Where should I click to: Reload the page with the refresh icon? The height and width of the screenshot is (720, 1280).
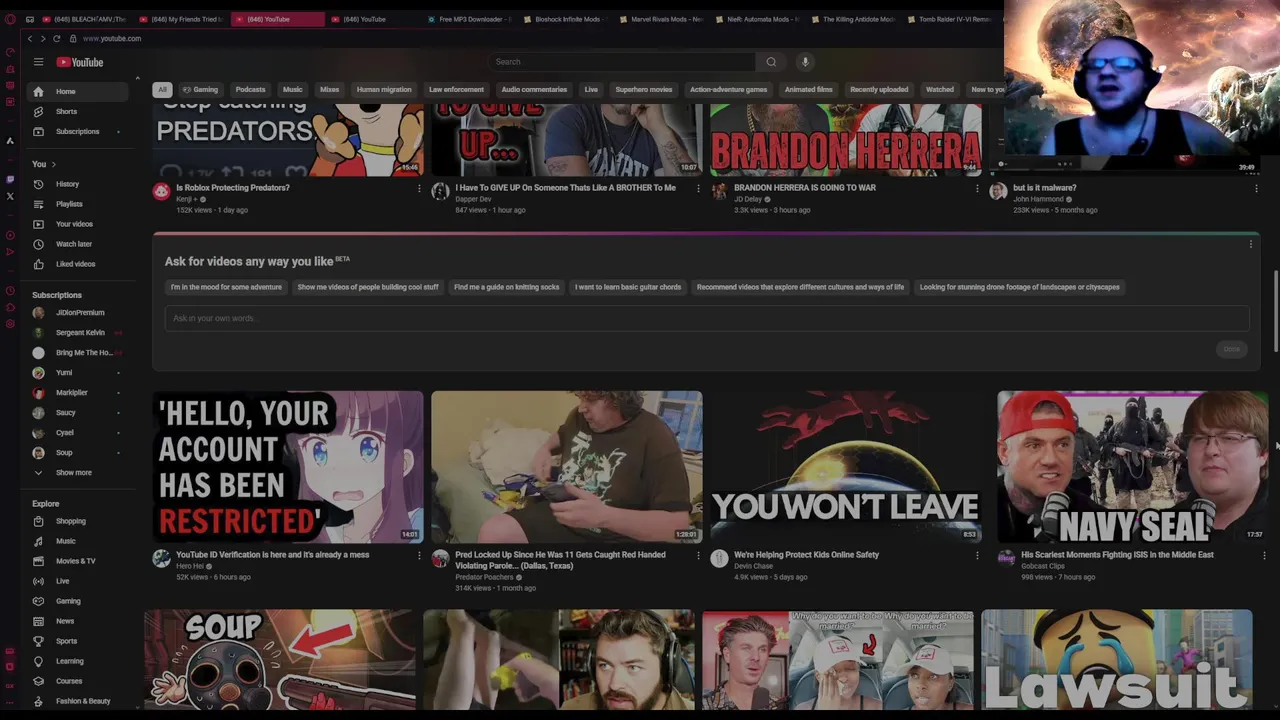pyautogui.click(x=56, y=38)
